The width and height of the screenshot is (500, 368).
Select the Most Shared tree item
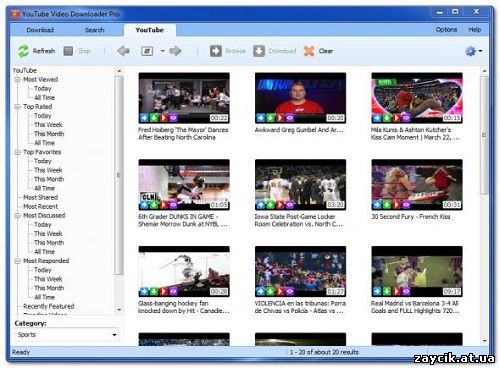pyautogui.click(x=41, y=197)
